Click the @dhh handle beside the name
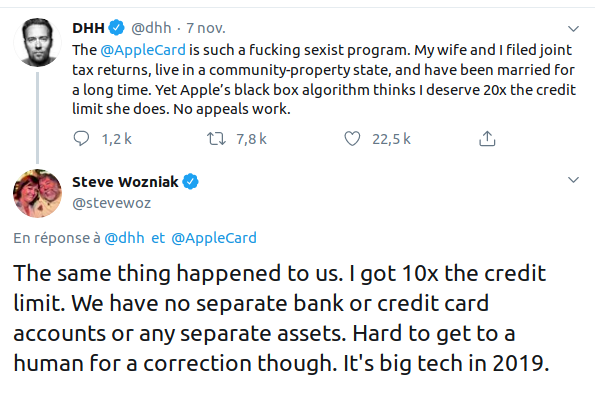The image size is (595, 397). pyautogui.click(x=151, y=28)
